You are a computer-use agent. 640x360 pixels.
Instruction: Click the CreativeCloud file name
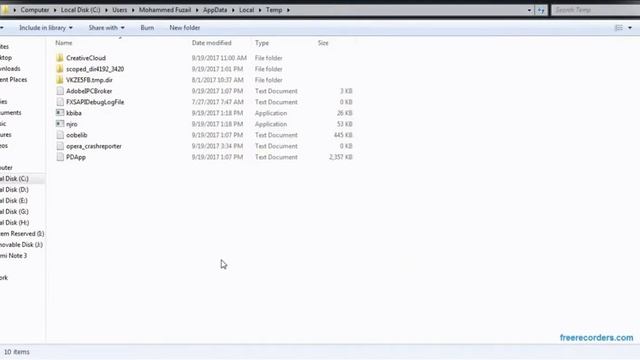tap(86, 58)
